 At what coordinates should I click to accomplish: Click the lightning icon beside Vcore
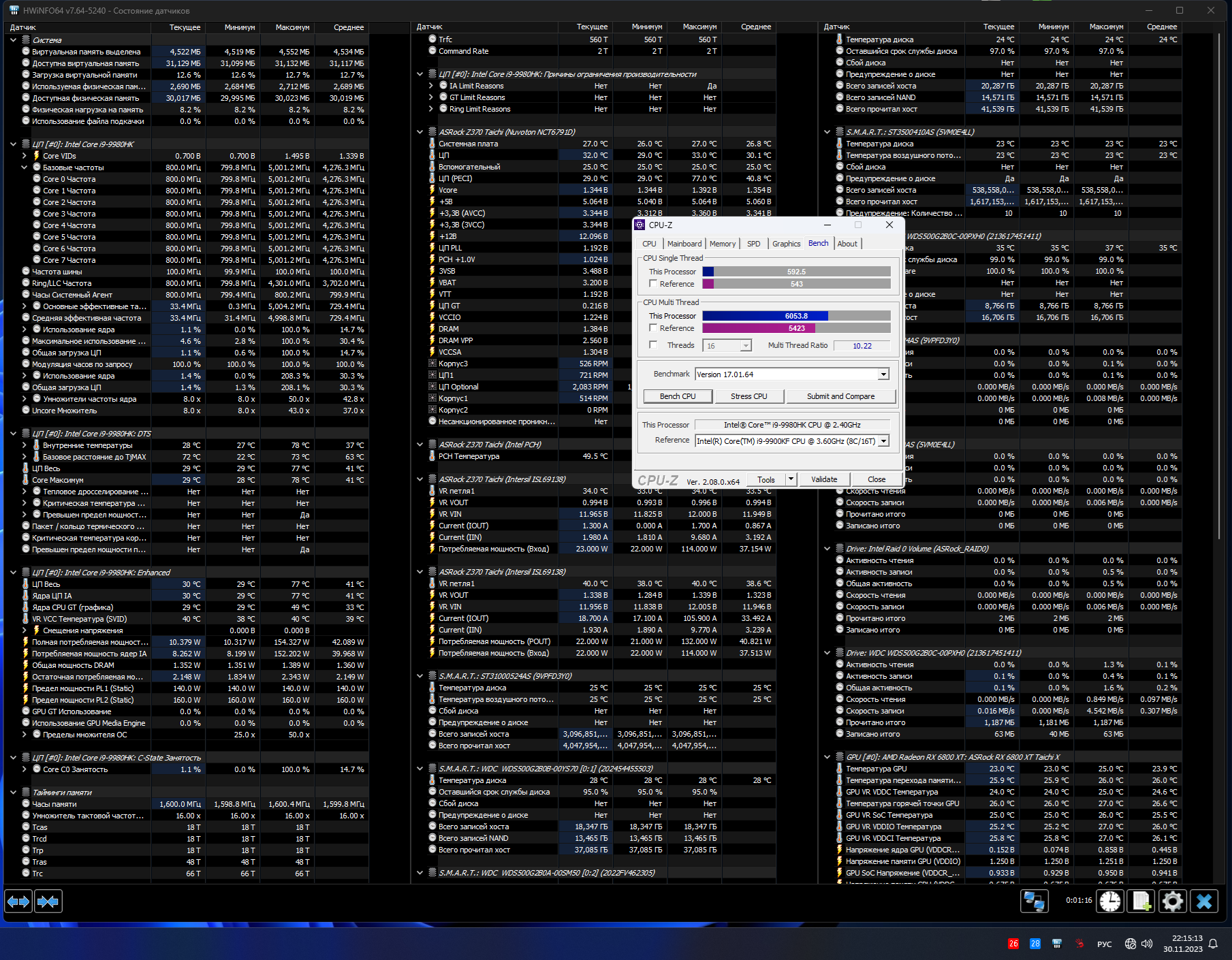click(432, 190)
